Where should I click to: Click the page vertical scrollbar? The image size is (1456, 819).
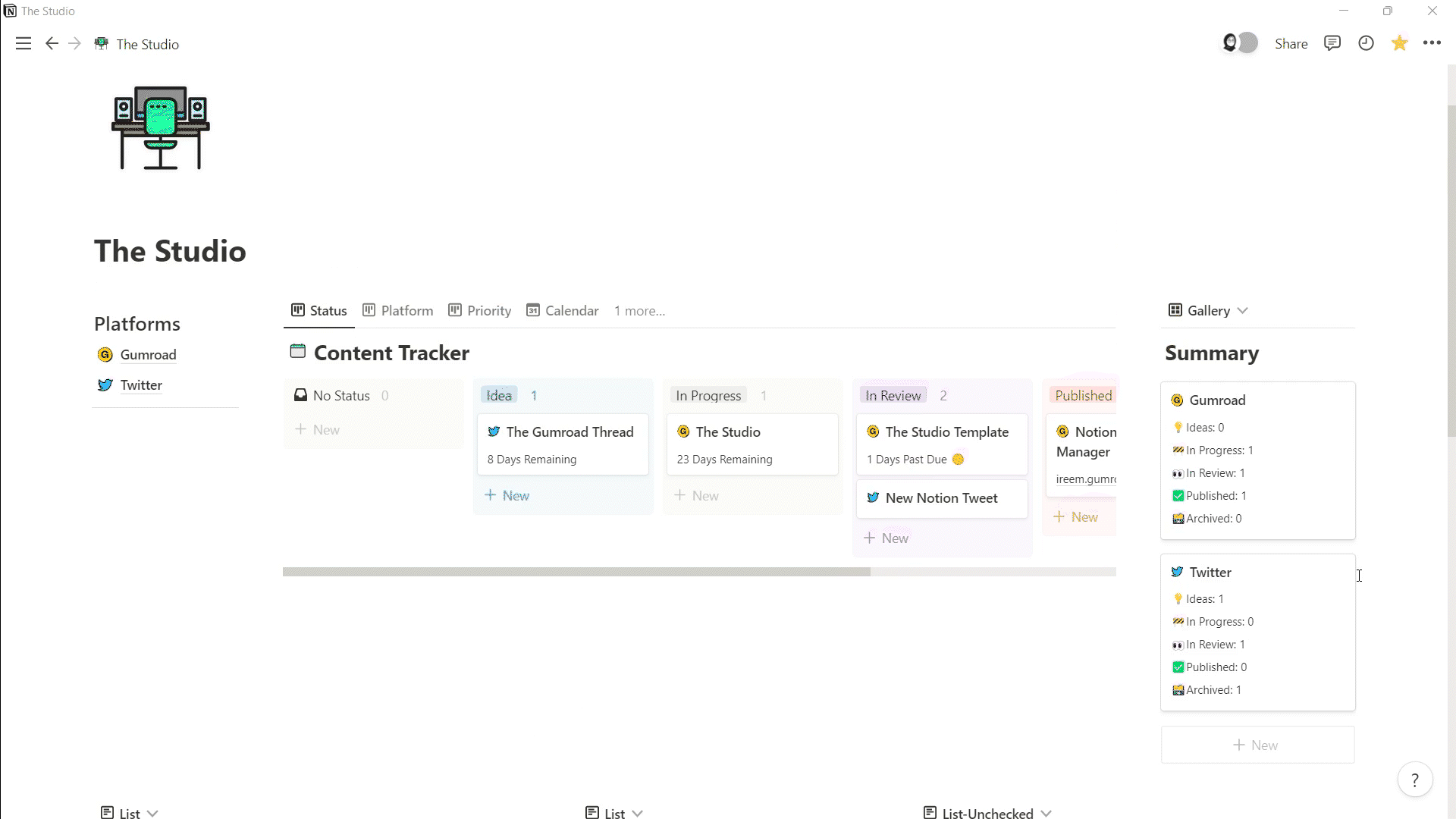[x=1451, y=269]
